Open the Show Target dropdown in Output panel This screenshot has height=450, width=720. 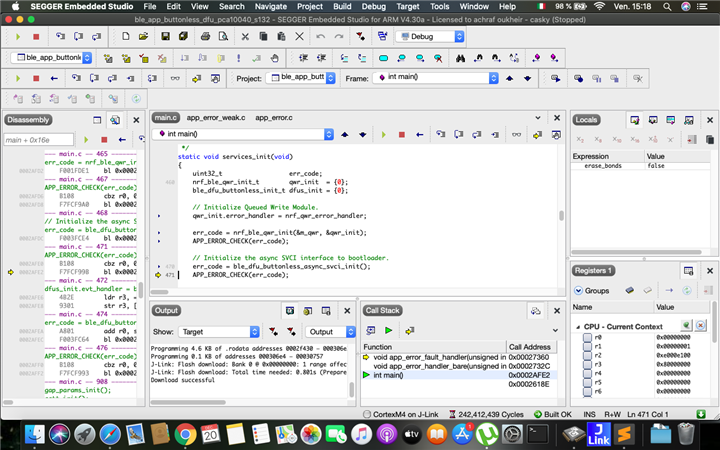(218, 332)
